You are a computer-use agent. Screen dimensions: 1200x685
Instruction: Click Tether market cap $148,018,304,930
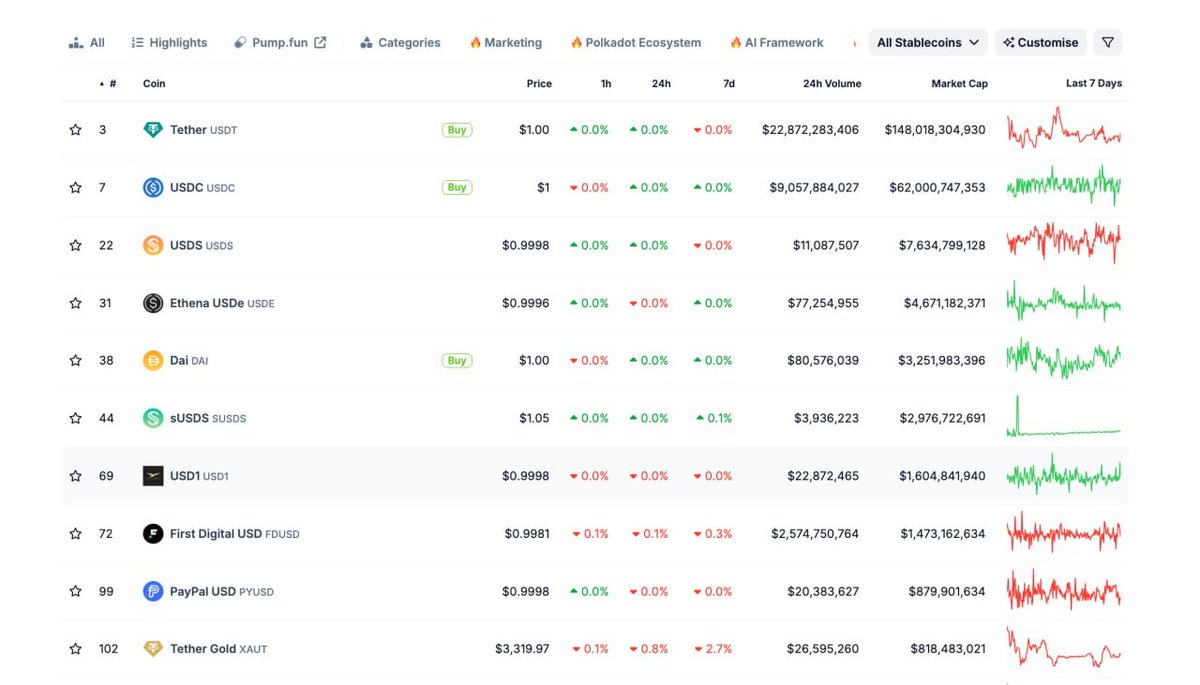point(935,130)
